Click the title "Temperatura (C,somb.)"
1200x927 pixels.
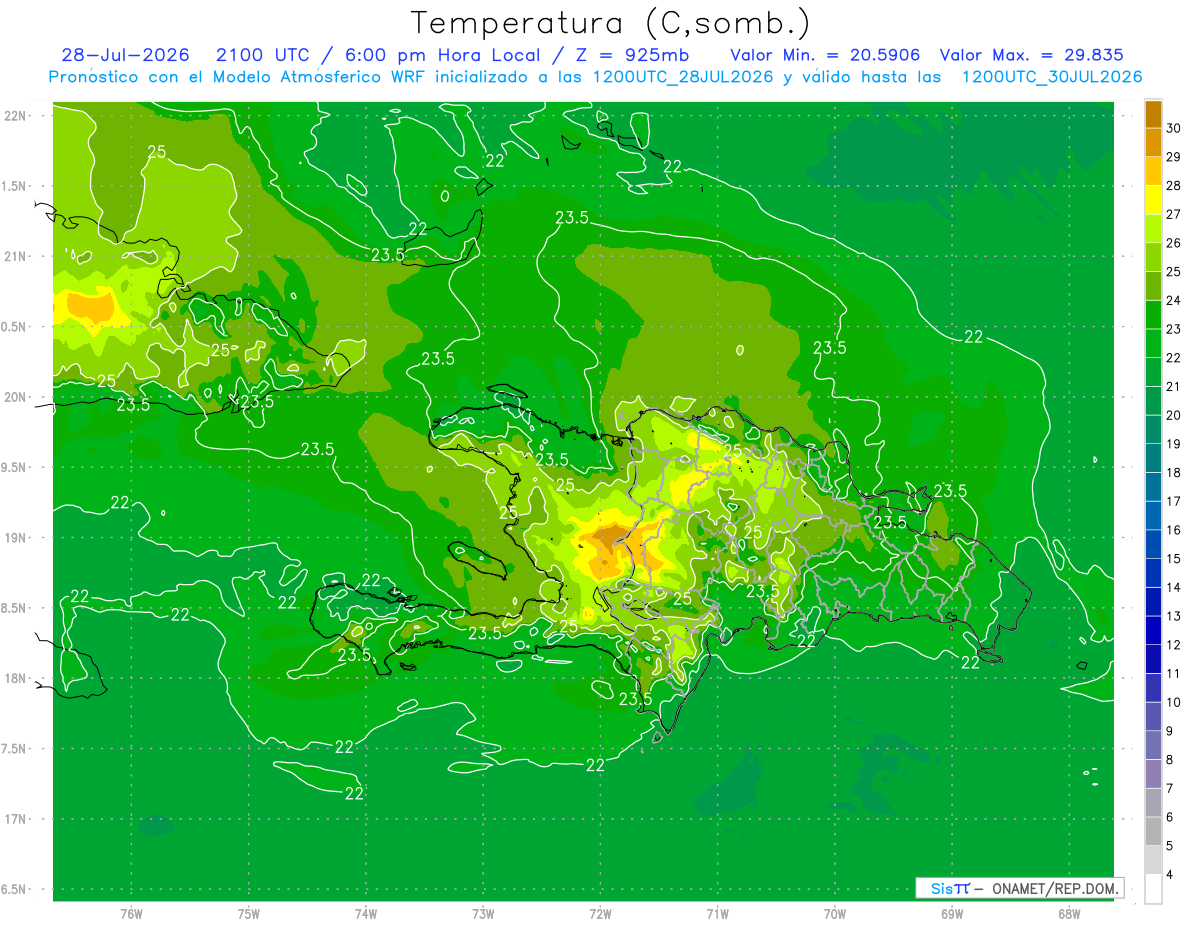pyautogui.click(x=610, y=23)
